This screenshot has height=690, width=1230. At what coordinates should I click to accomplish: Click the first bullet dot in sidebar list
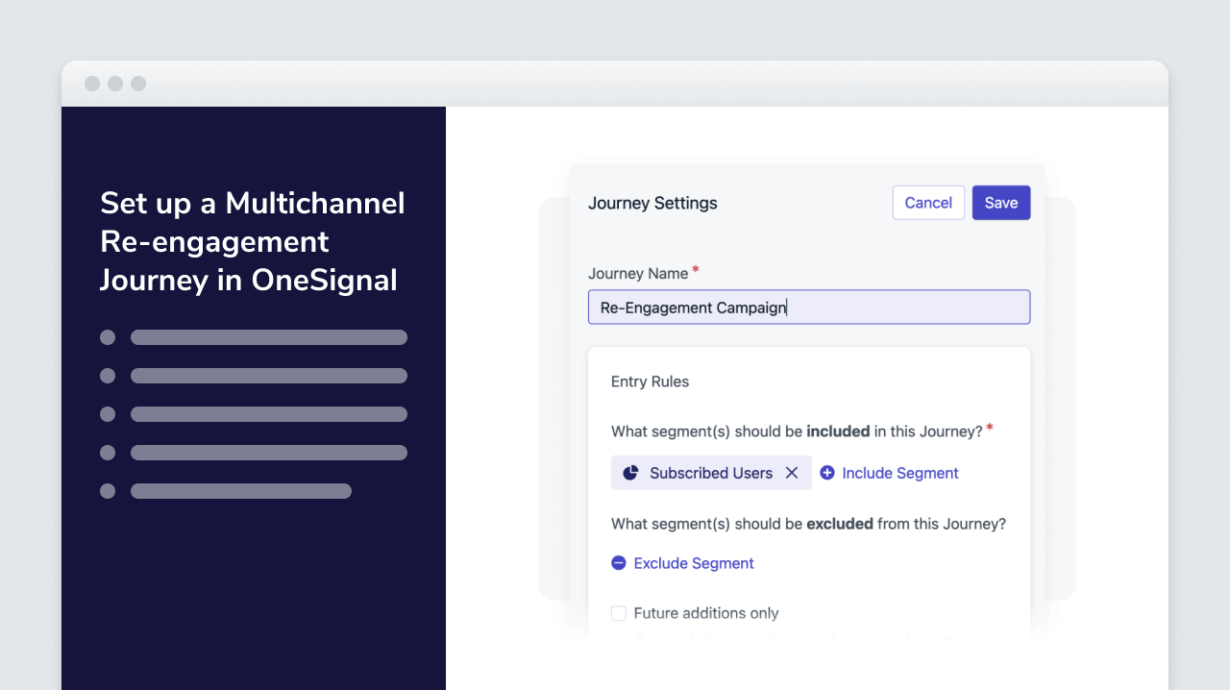coord(108,338)
